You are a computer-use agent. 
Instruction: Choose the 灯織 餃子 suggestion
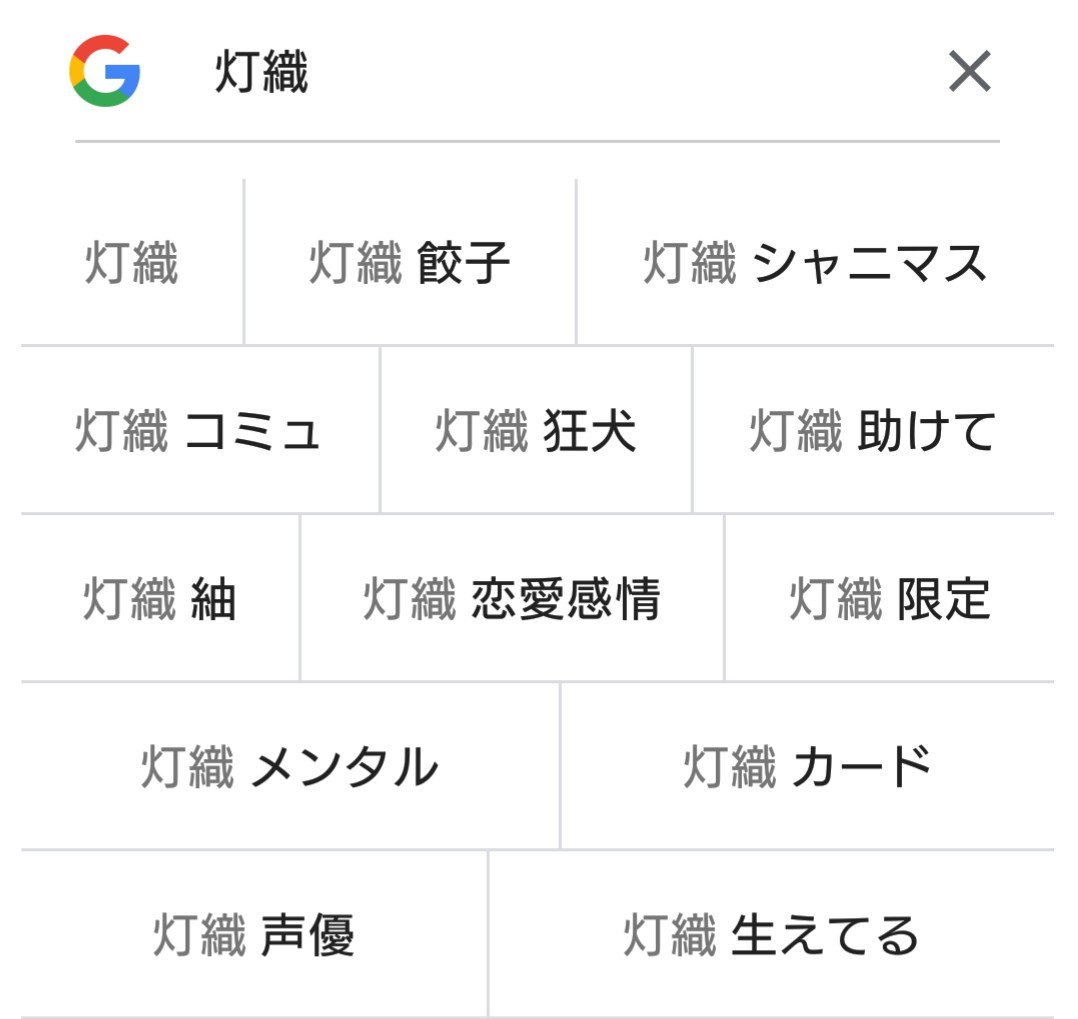[410, 263]
